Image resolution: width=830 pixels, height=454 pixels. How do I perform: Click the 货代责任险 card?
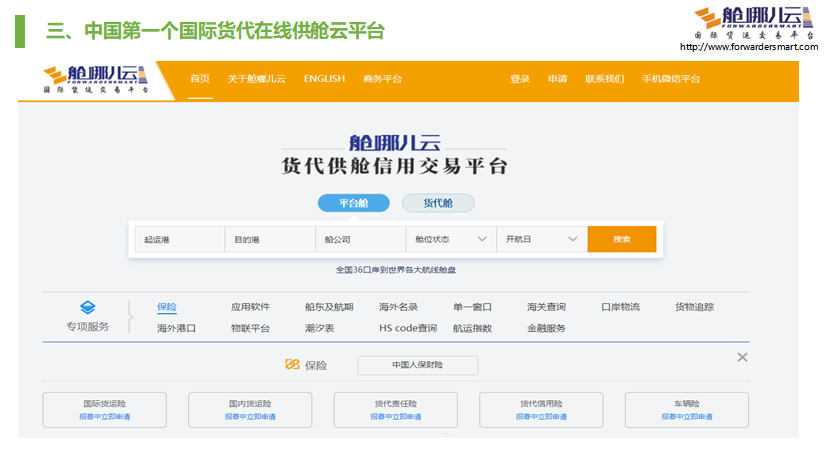pyautogui.click(x=395, y=410)
